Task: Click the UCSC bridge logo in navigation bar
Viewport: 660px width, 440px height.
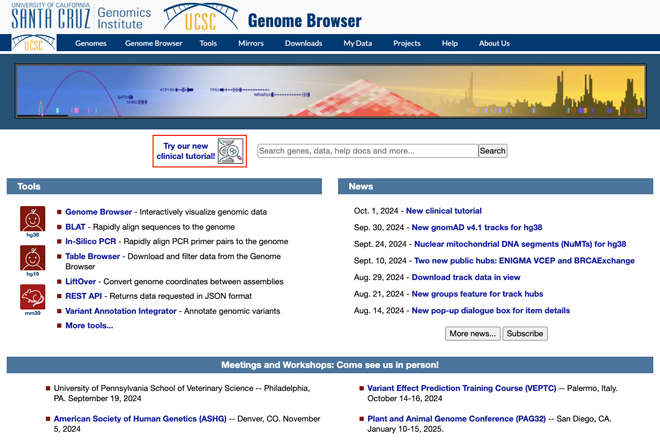Action: pos(34,43)
